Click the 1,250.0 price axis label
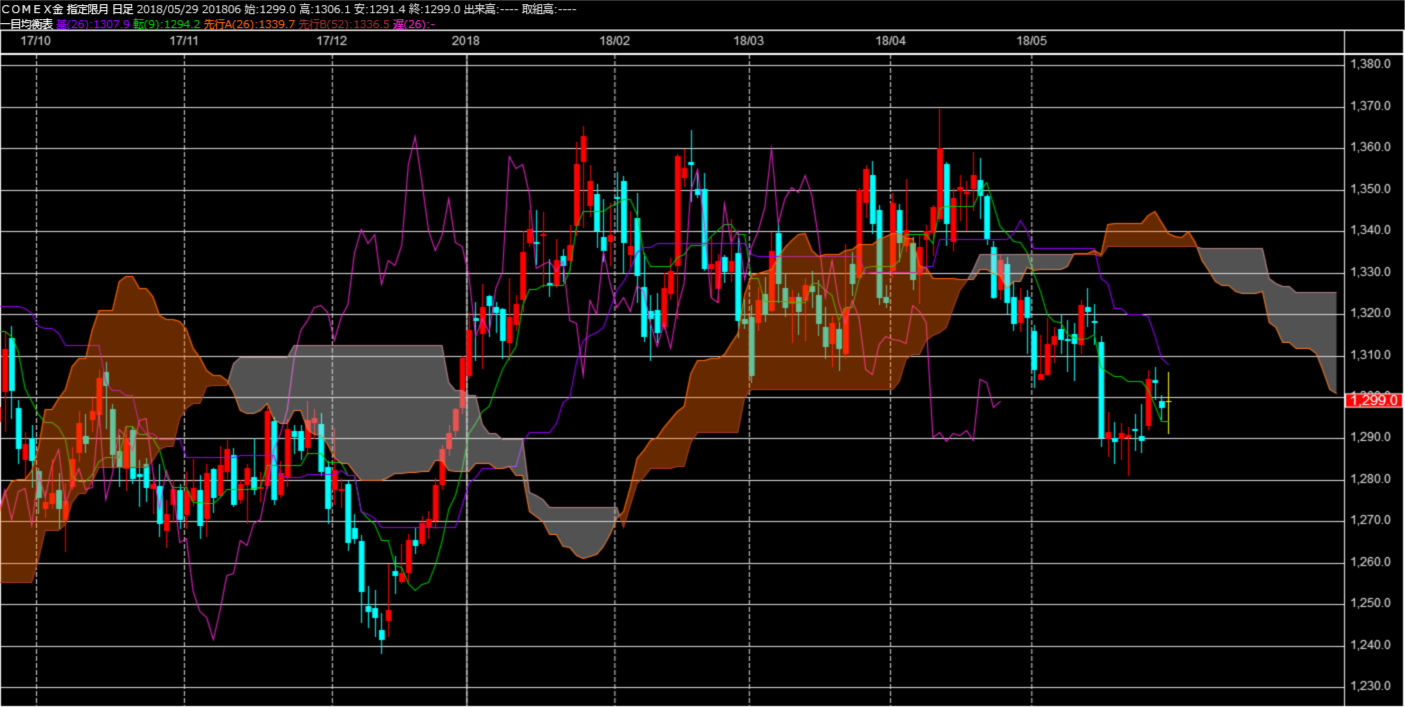Image resolution: width=1405 pixels, height=707 pixels. coord(1371,604)
